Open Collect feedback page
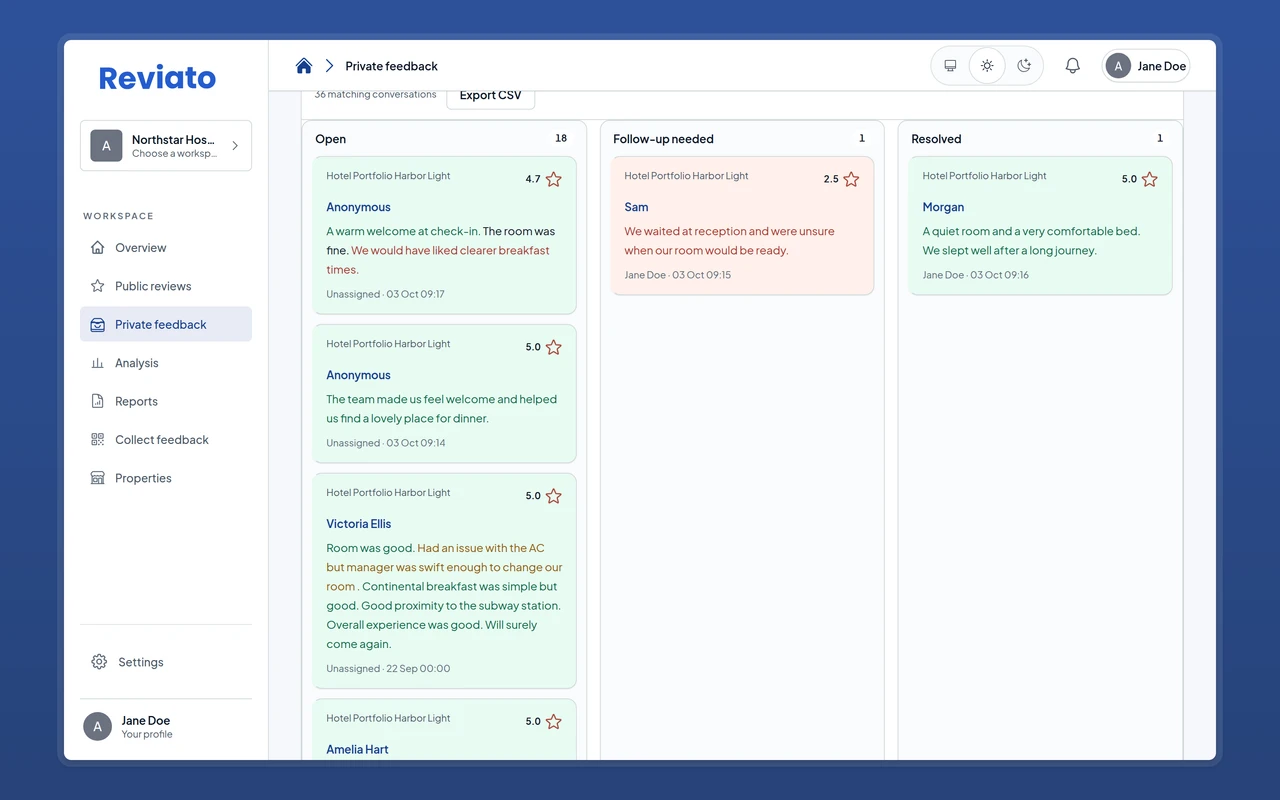This screenshot has width=1280, height=800. coord(166,440)
